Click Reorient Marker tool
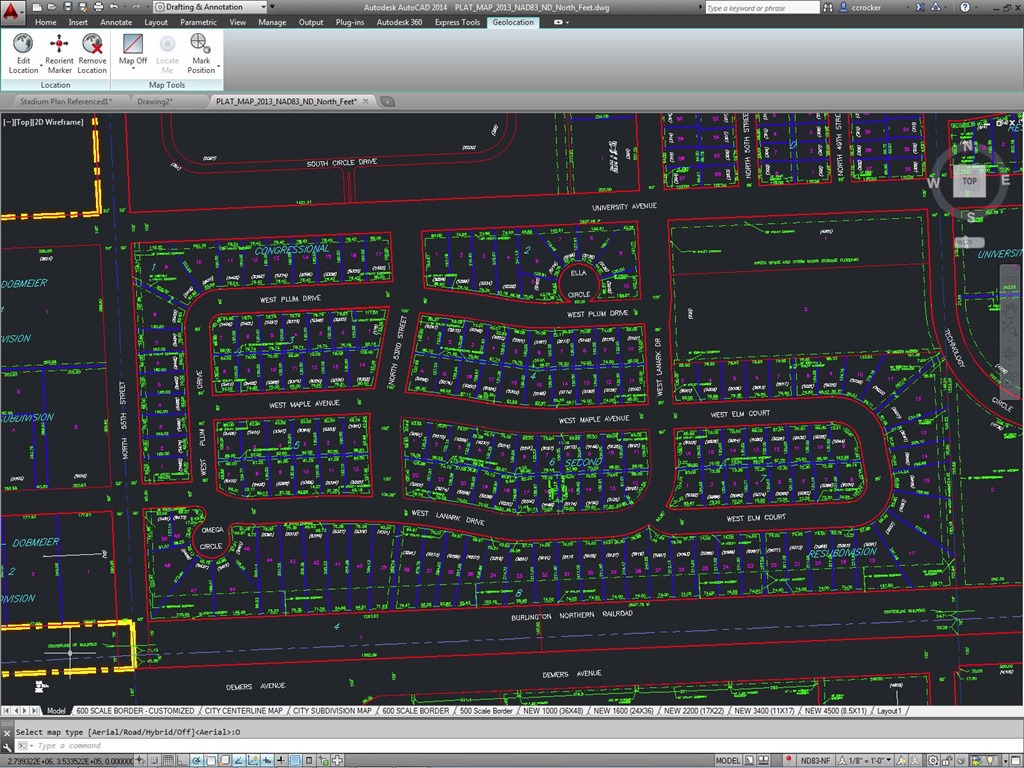Screen dimensions: 1024x768 point(59,54)
